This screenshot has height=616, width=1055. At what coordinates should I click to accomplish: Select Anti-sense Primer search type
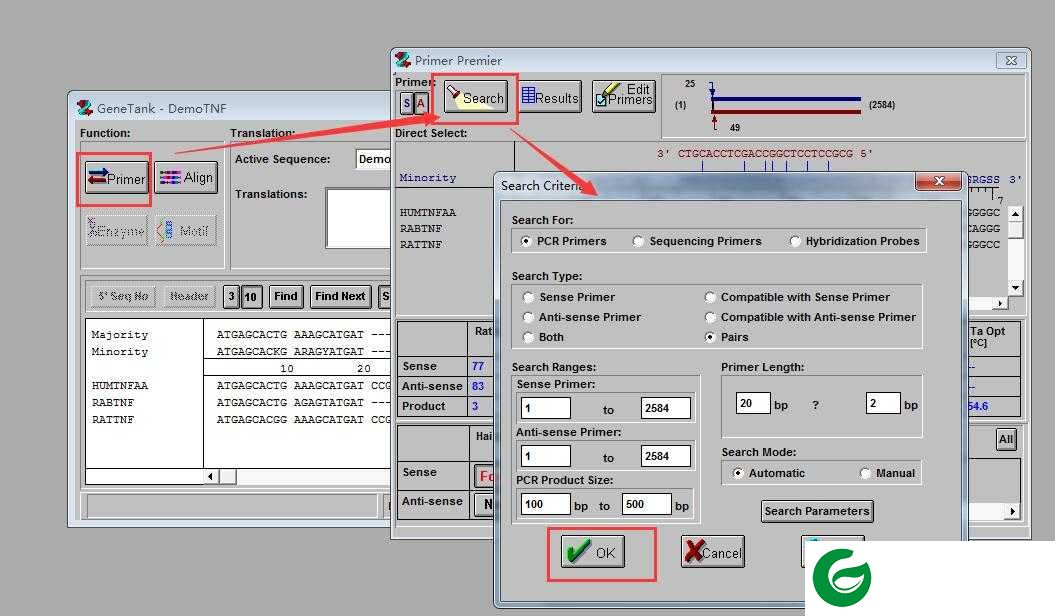pos(582,317)
